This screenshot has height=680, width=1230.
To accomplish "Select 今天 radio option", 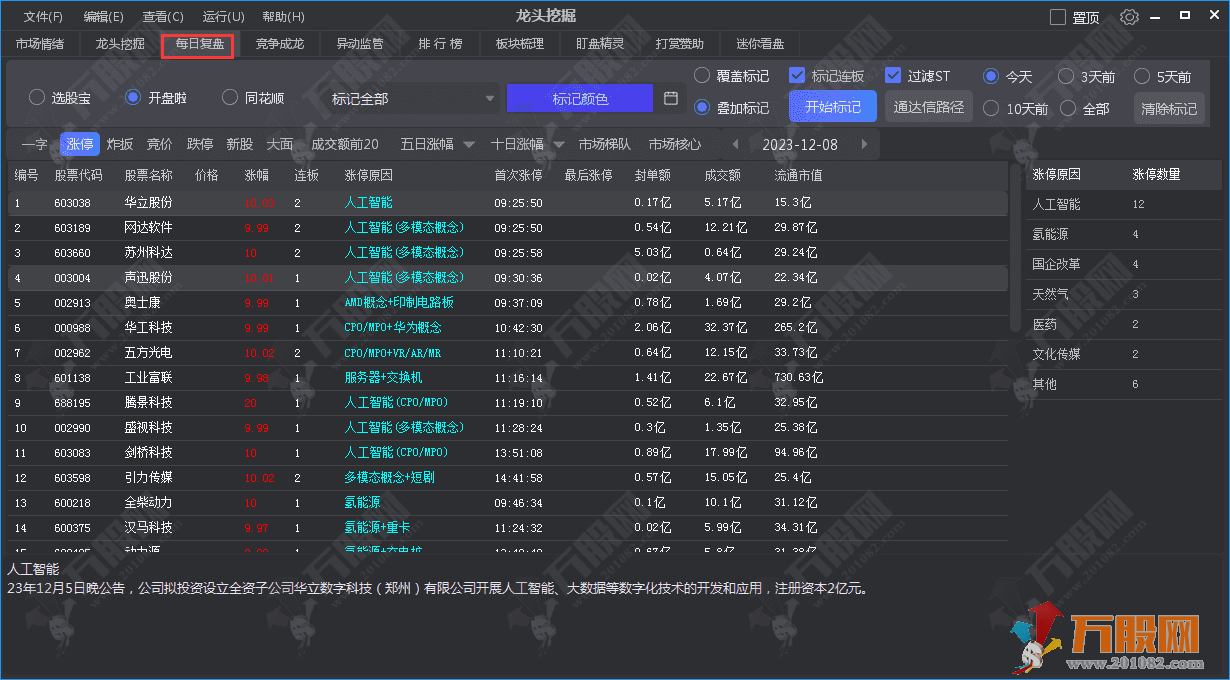I will (x=991, y=76).
